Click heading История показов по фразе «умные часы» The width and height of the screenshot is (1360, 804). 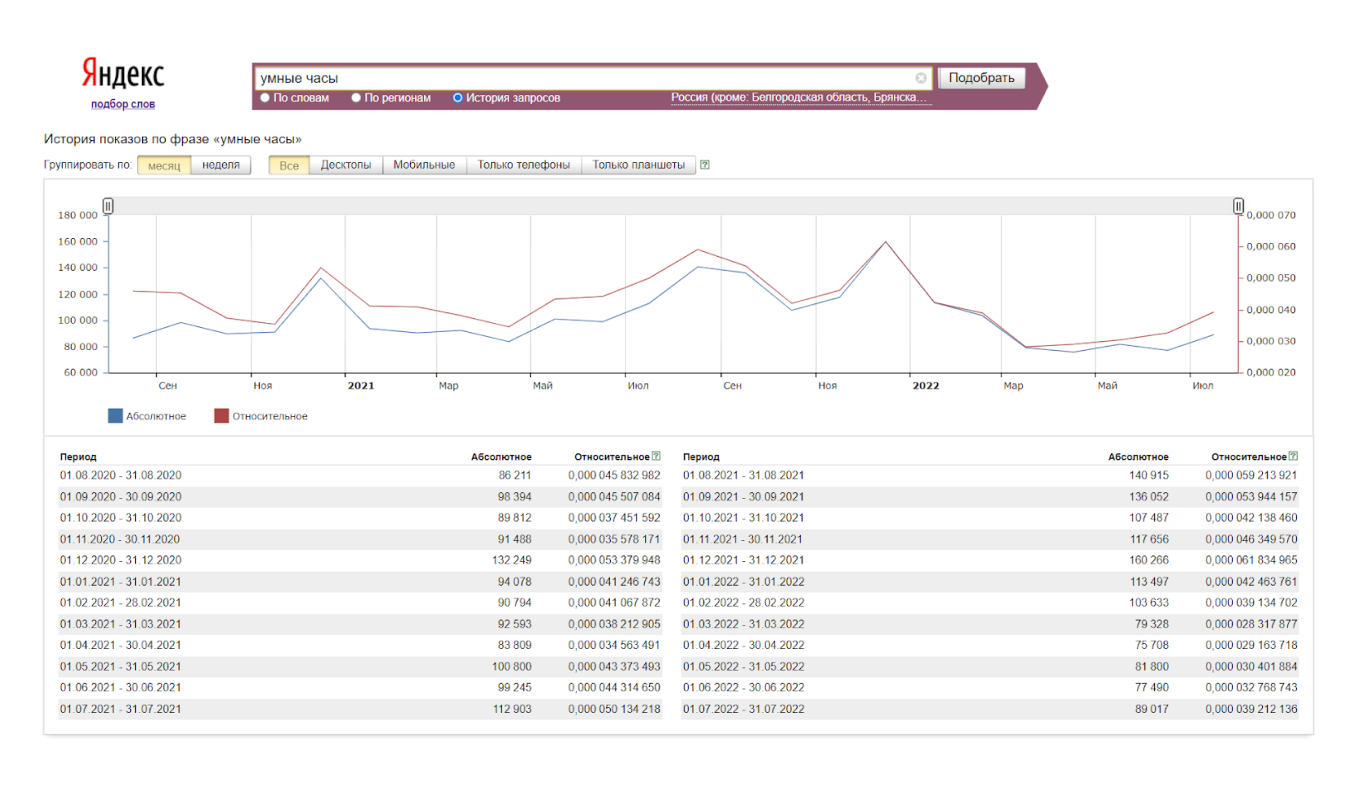173,139
